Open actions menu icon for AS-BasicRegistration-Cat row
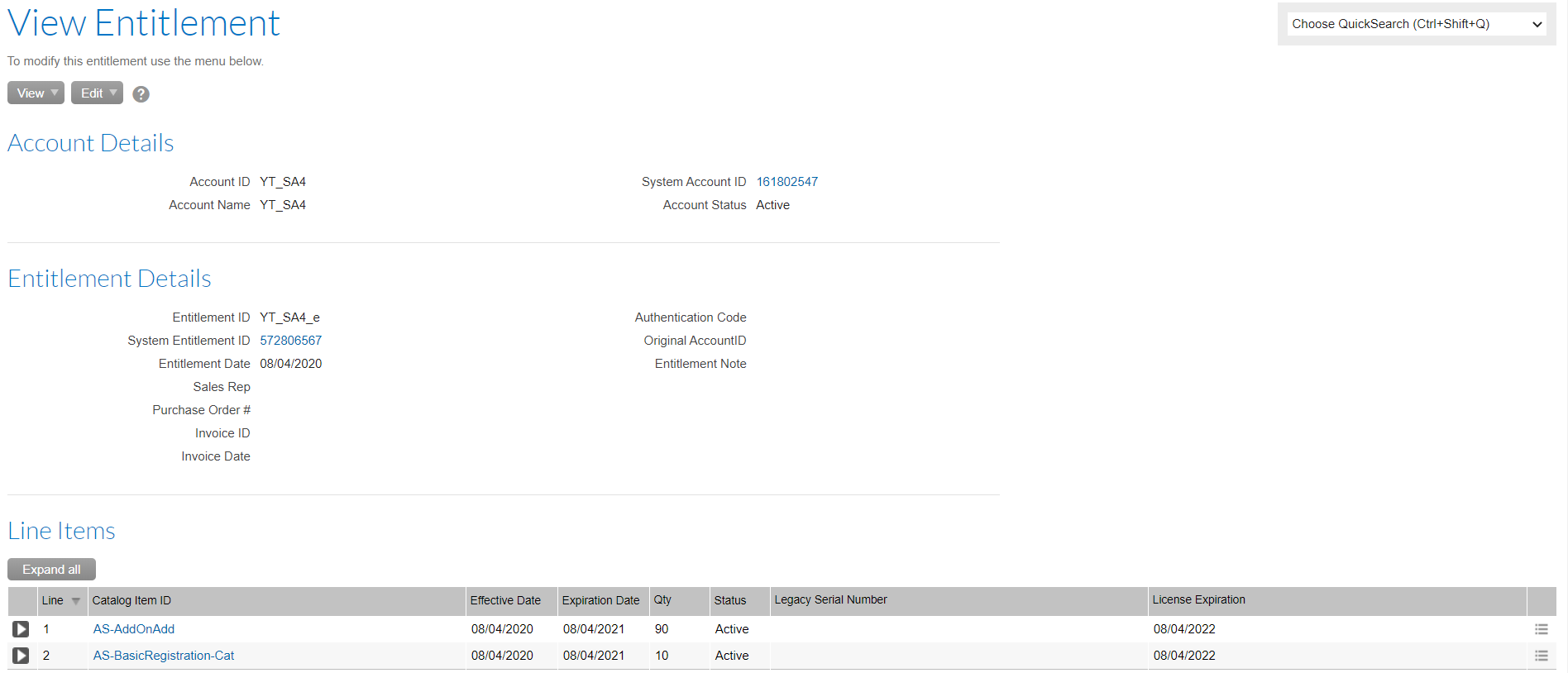This screenshot has width=1568, height=673. pyautogui.click(x=1542, y=656)
